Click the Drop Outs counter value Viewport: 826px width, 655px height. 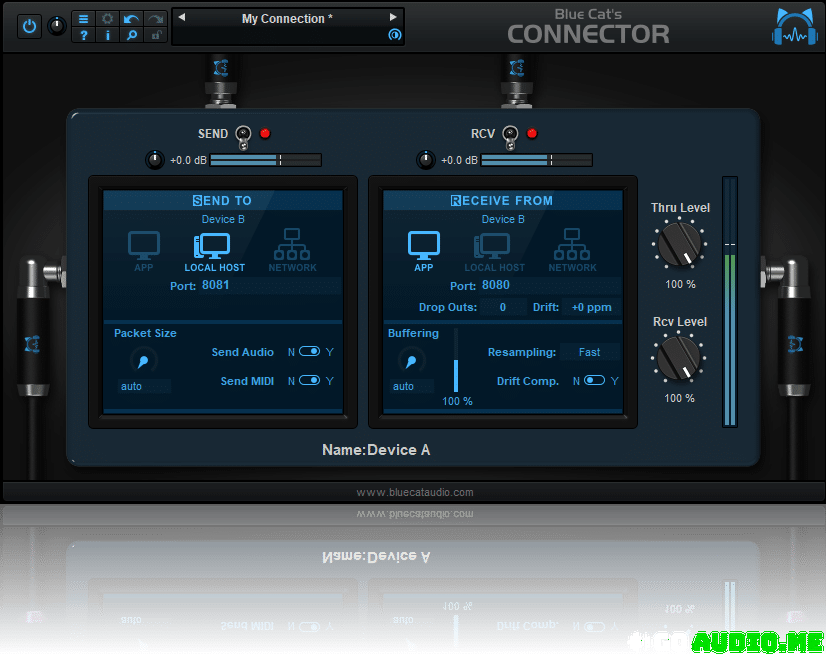click(503, 307)
